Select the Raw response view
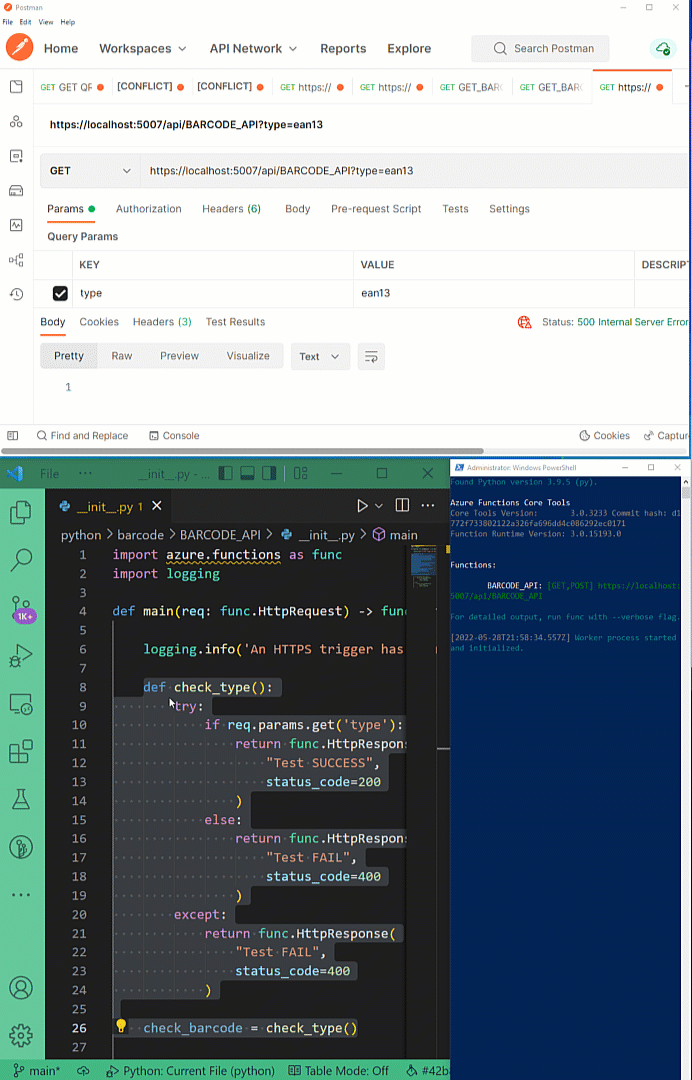Image resolution: width=692 pixels, height=1080 pixels. (x=122, y=356)
